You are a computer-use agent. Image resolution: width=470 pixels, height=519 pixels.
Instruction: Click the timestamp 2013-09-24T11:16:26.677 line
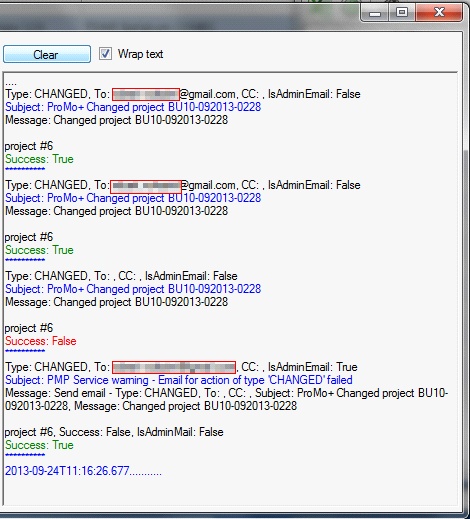tap(83, 471)
